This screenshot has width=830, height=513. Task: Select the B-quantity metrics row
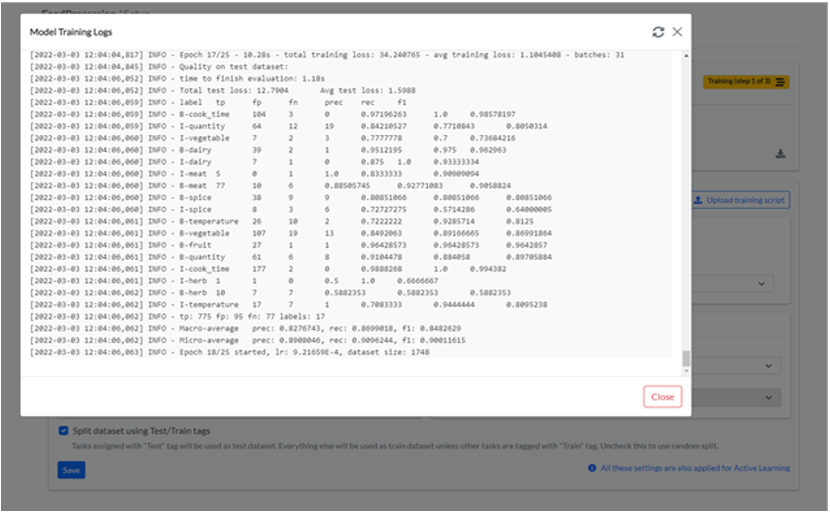[x=291, y=257]
